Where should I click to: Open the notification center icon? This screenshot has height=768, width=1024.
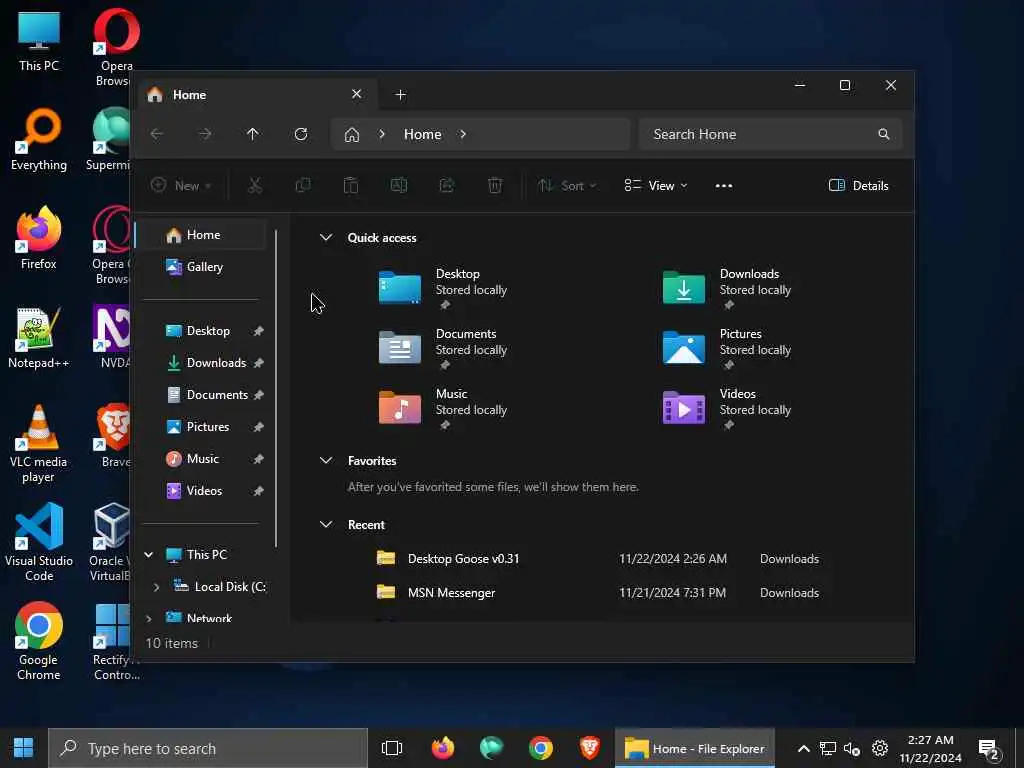coord(989,748)
